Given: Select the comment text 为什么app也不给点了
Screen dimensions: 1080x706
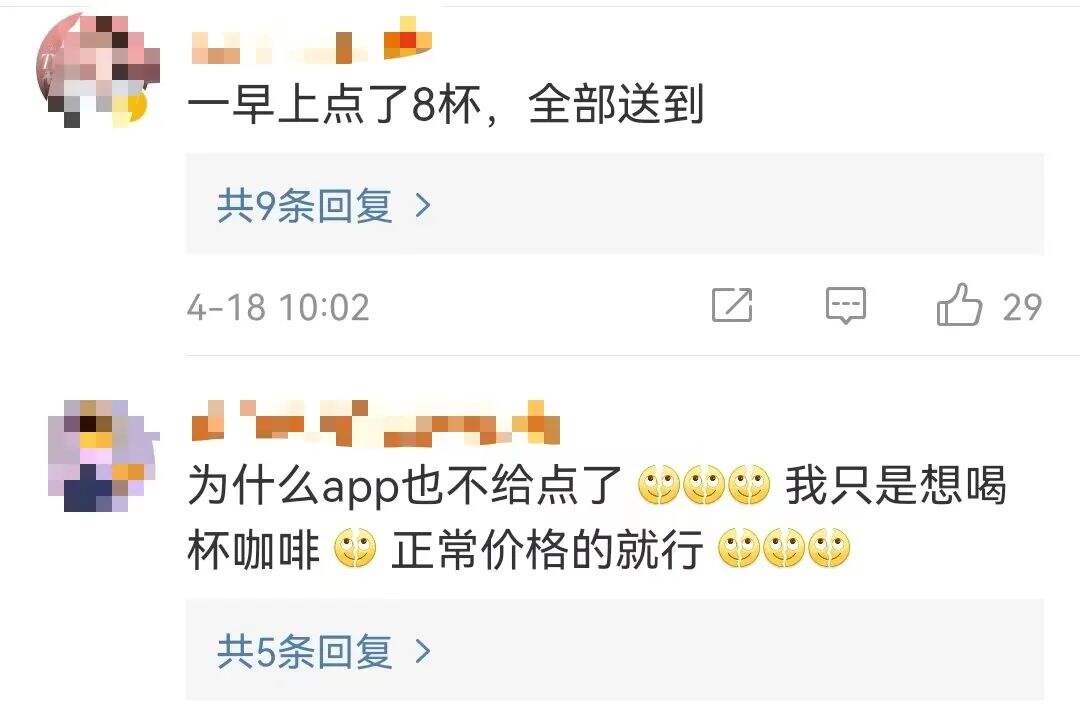Looking at the screenshot, I should click(x=405, y=486).
